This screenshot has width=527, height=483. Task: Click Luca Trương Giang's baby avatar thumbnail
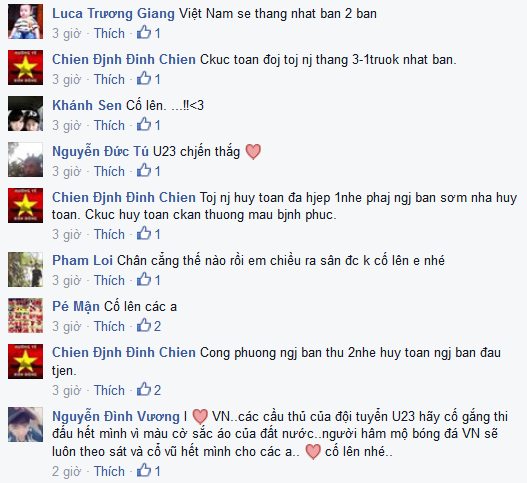[26, 22]
